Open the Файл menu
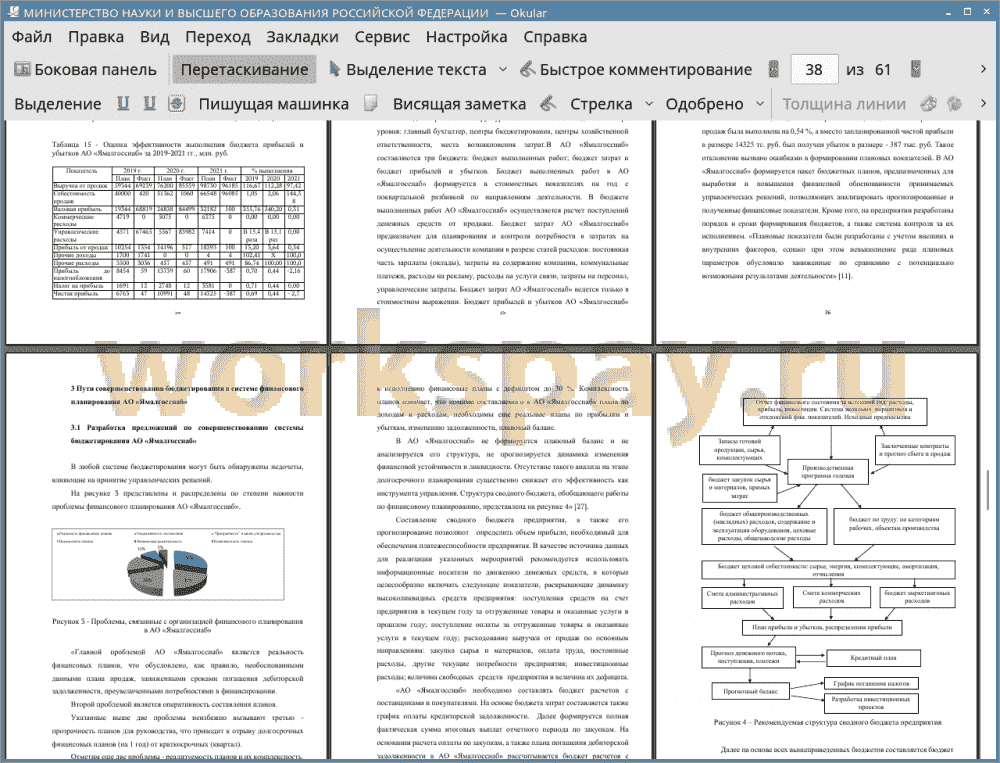 click(32, 37)
